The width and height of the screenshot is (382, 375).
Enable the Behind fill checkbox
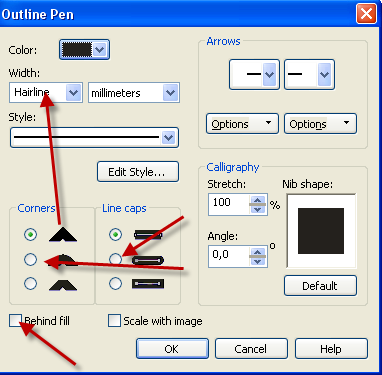click(16, 321)
